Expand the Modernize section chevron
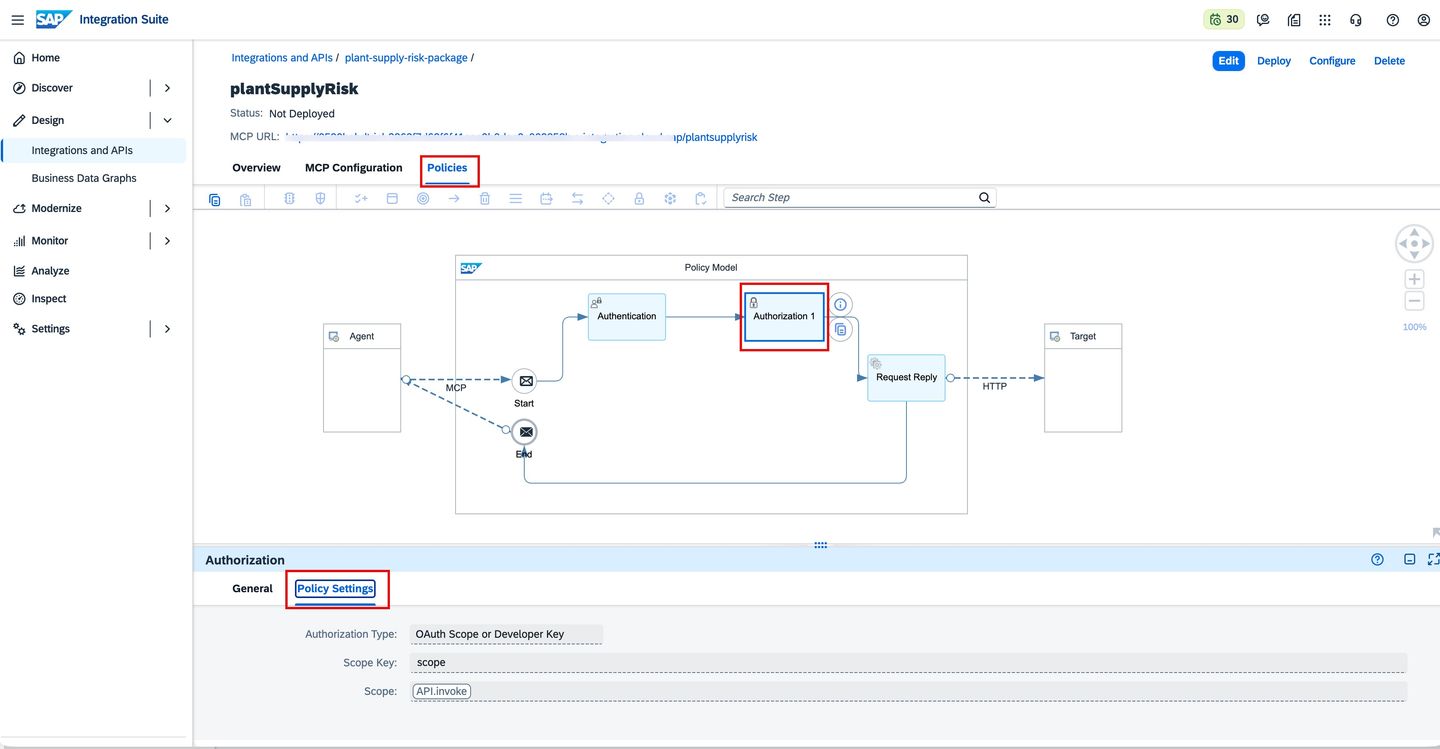This screenshot has height=749, width=1440. (167, 208)
